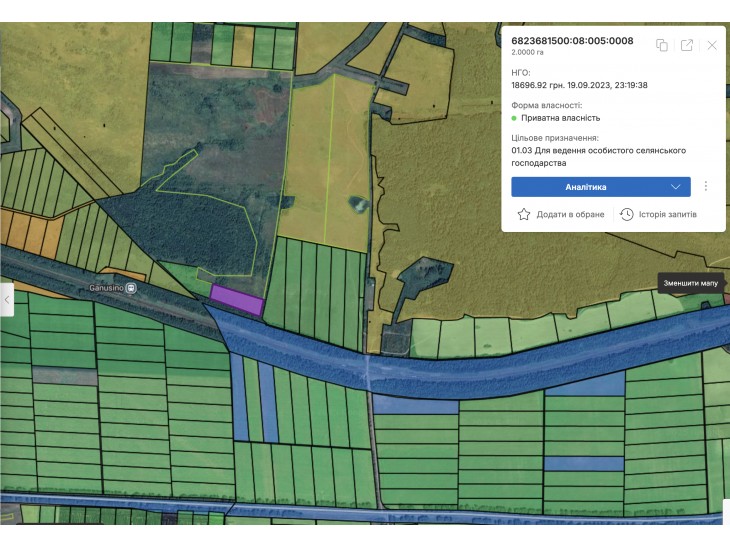Click the star icon beside Додати в обране
This screenshot has height=547, width=730.
[x=524, y=214]
